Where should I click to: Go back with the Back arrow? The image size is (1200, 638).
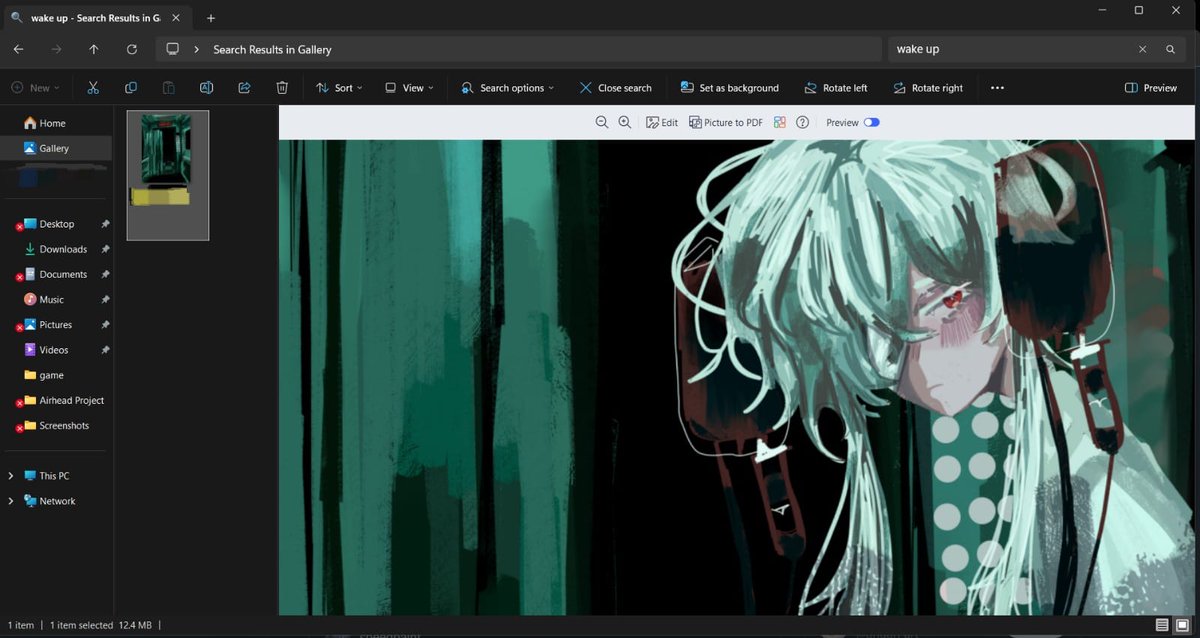tap(19, 49)
